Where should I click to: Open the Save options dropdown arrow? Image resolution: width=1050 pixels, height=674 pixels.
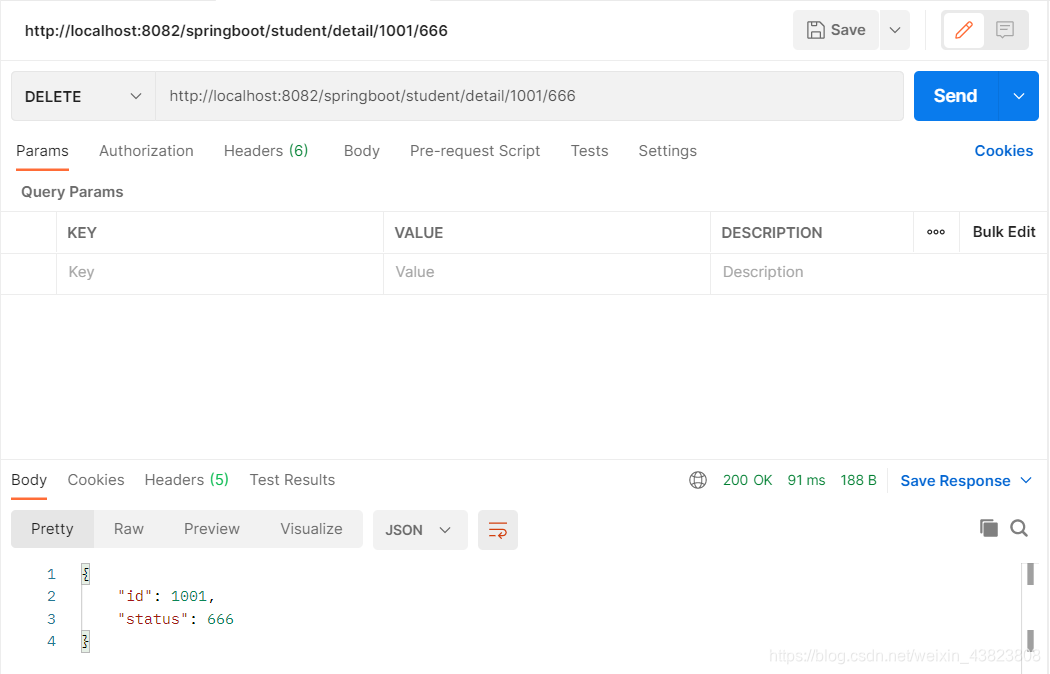click(x=895, y=30)
